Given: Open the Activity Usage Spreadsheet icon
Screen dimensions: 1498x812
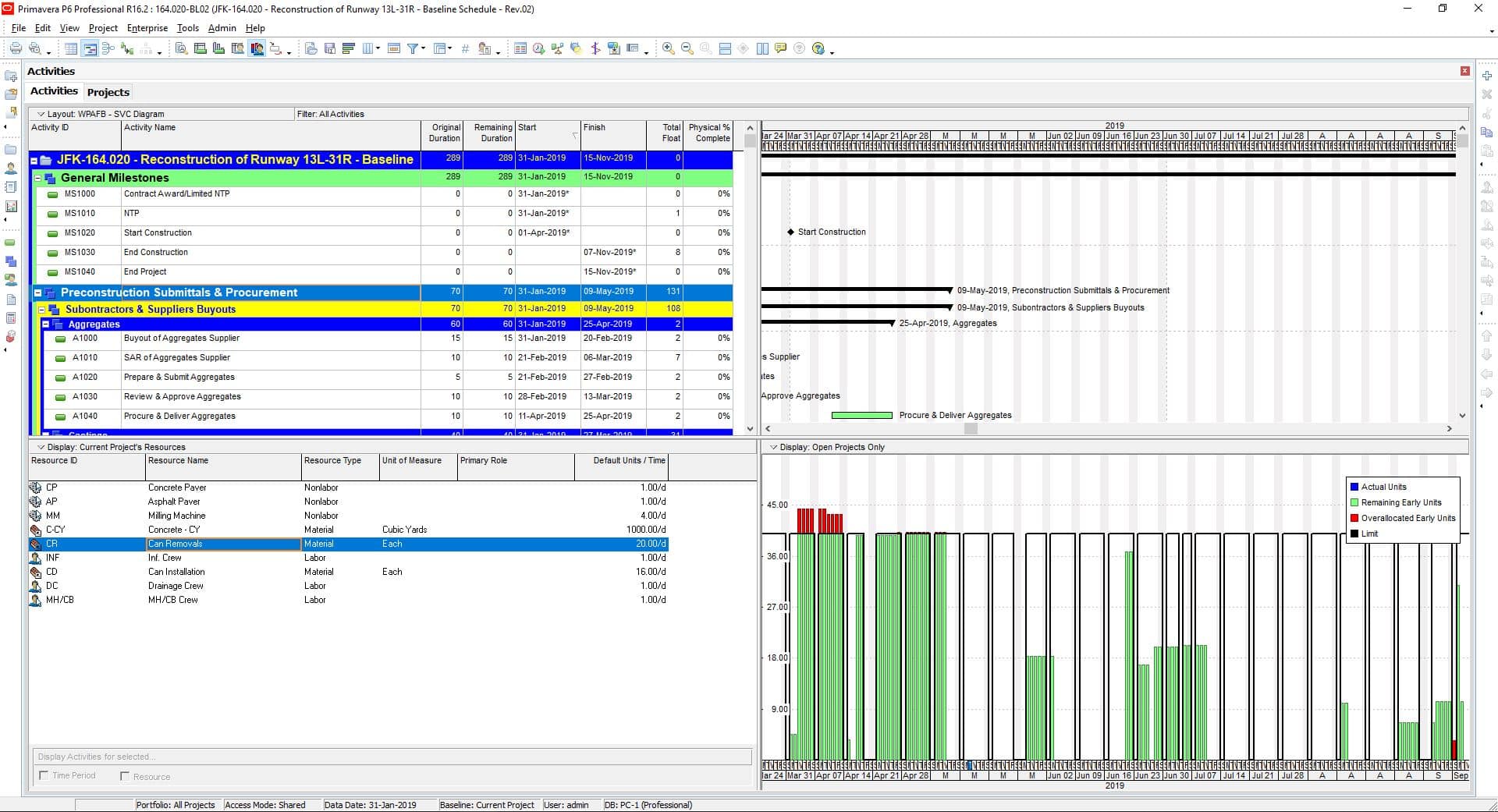Looking at the screenshot, I should tap(200, 48).
